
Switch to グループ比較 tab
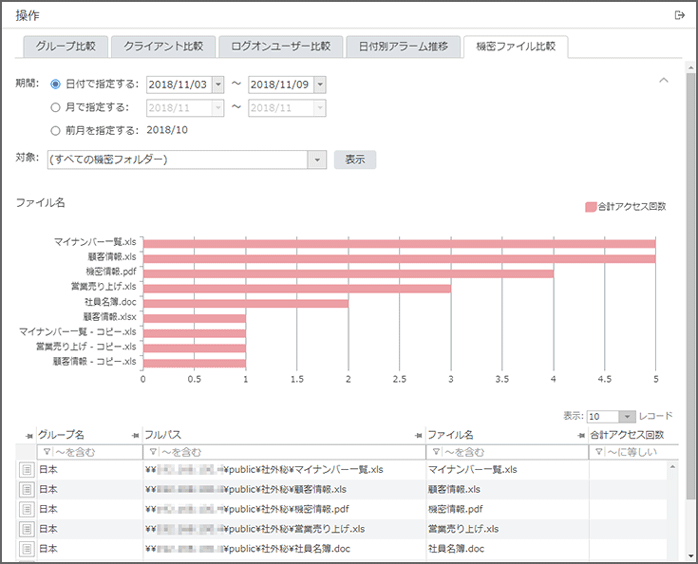65,46
